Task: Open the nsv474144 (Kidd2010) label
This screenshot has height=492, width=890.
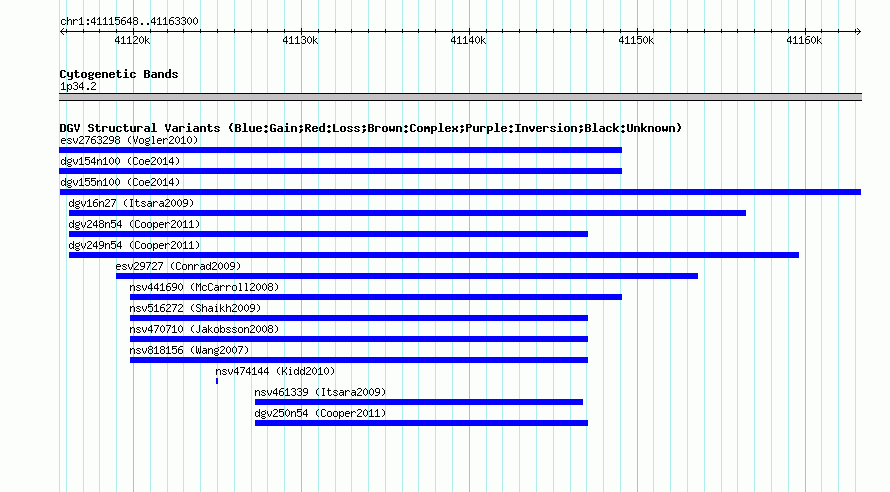Action: [275, 371]
